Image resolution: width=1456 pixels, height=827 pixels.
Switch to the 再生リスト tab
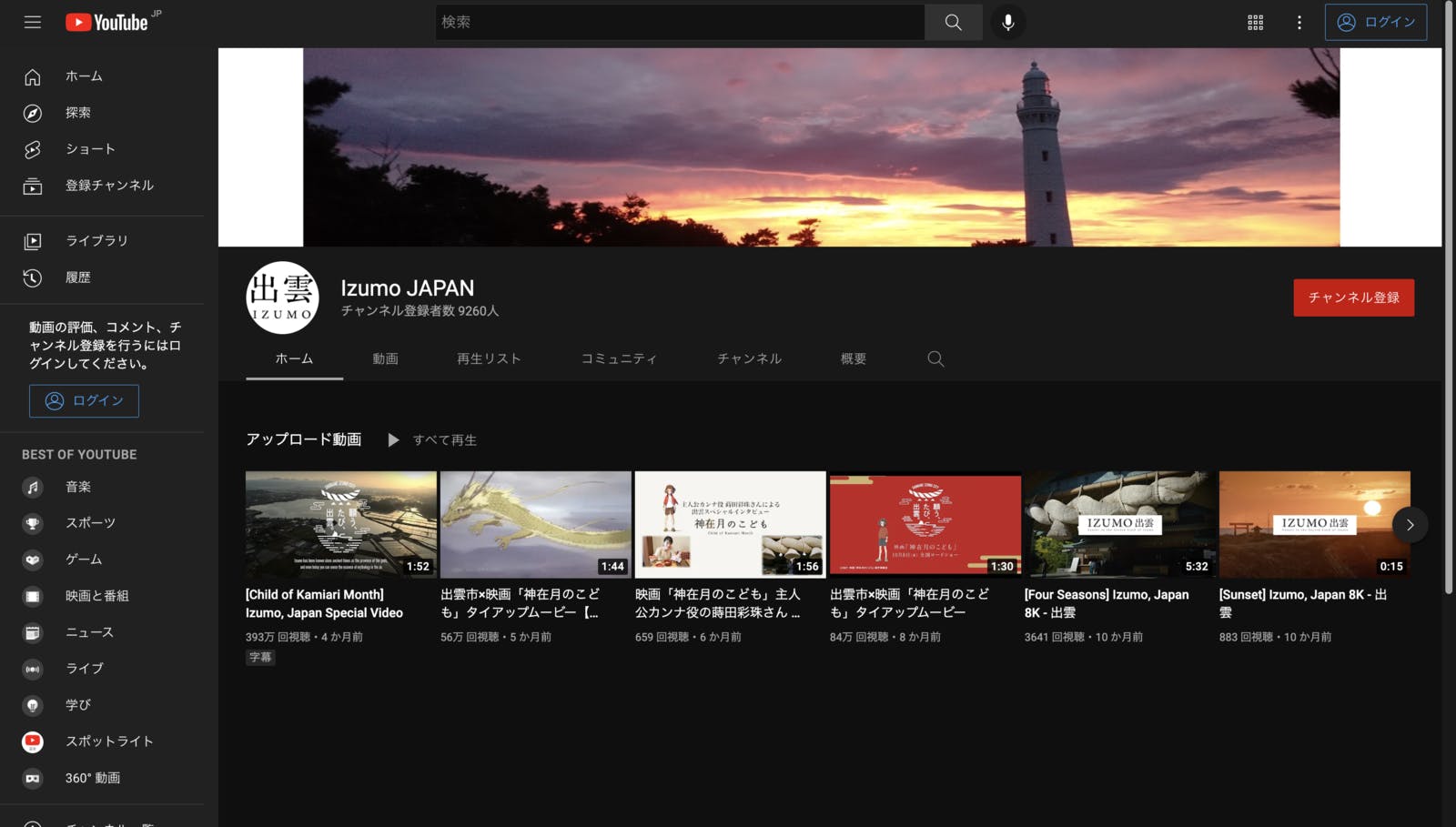[x=489, y=358]
